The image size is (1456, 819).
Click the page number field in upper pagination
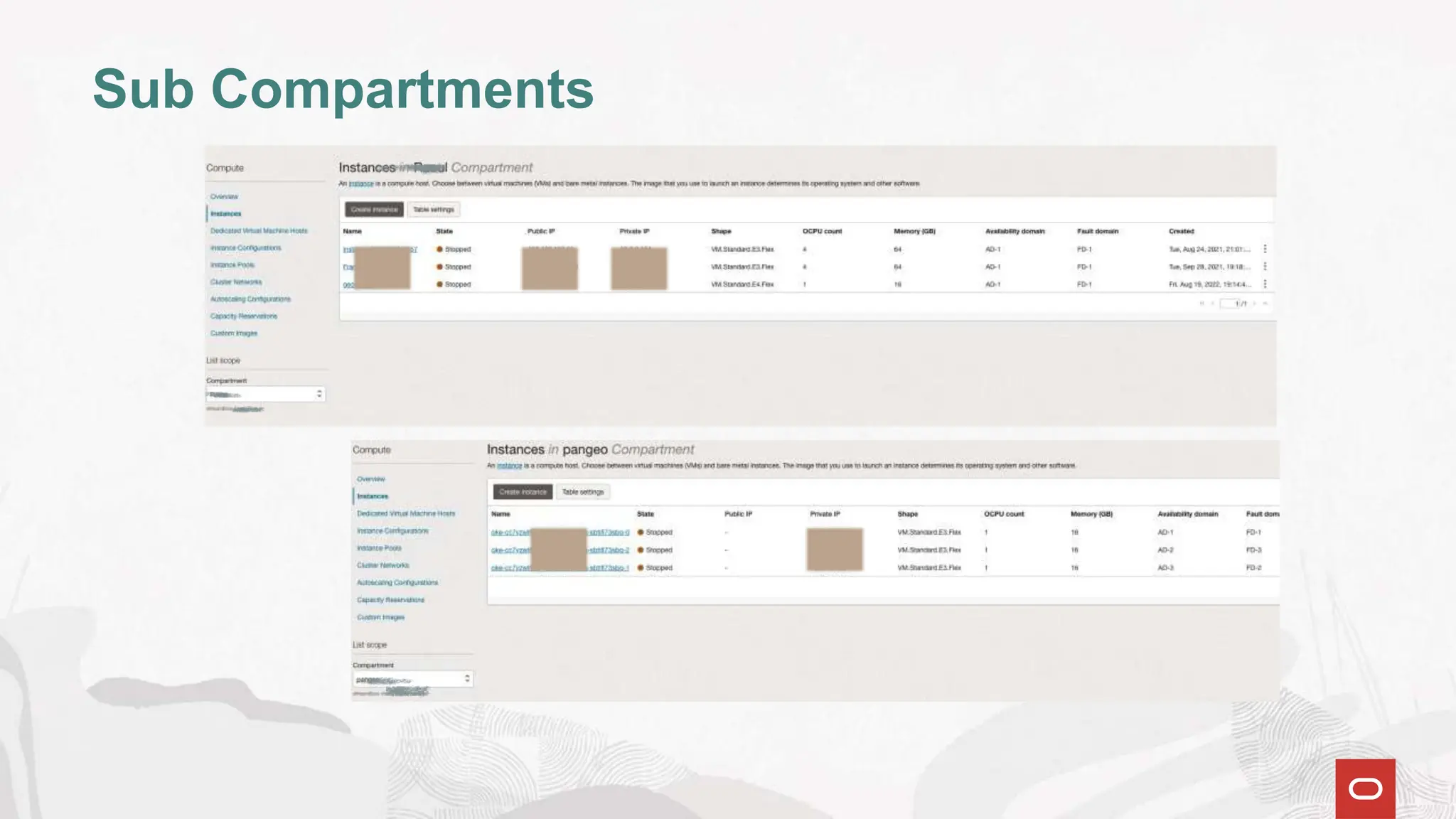coord(1228,304)
